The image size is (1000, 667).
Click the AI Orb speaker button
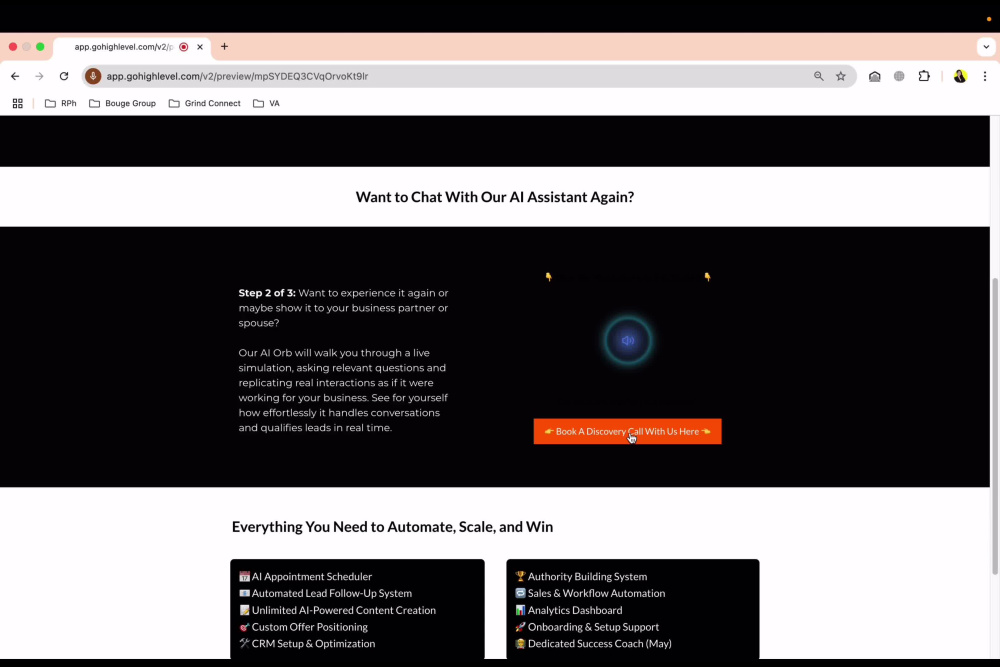[628, 341]
